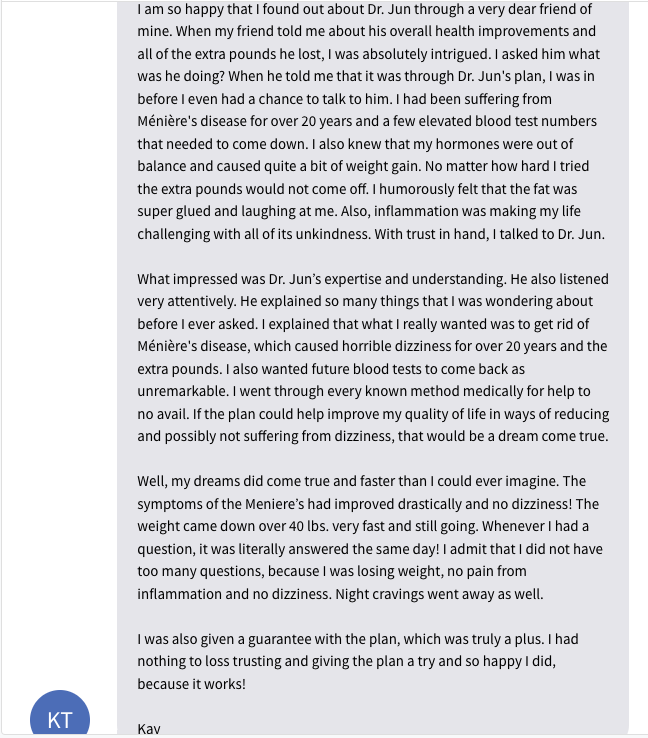Click the closing words "because it works!"
Image resolution: width=648 pixels, height=738 pixels.
[192, 684]
